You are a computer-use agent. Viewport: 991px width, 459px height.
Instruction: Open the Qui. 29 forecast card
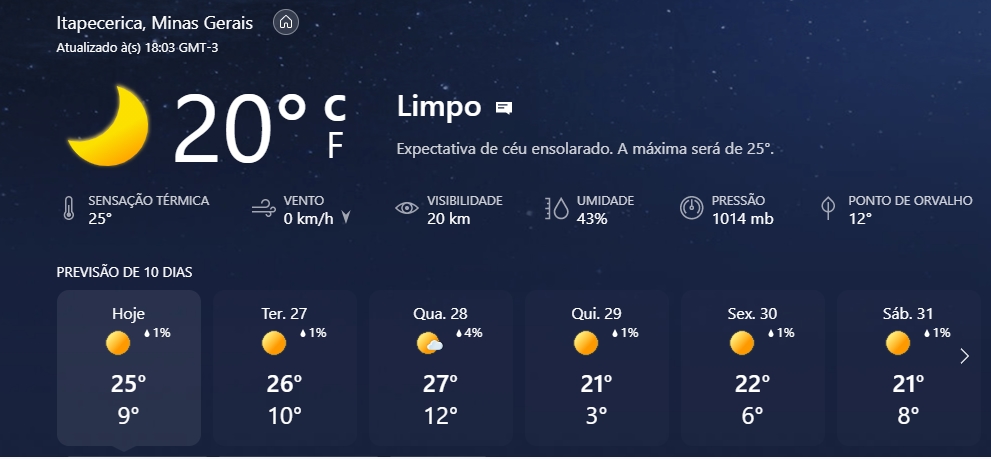[597, 368]
